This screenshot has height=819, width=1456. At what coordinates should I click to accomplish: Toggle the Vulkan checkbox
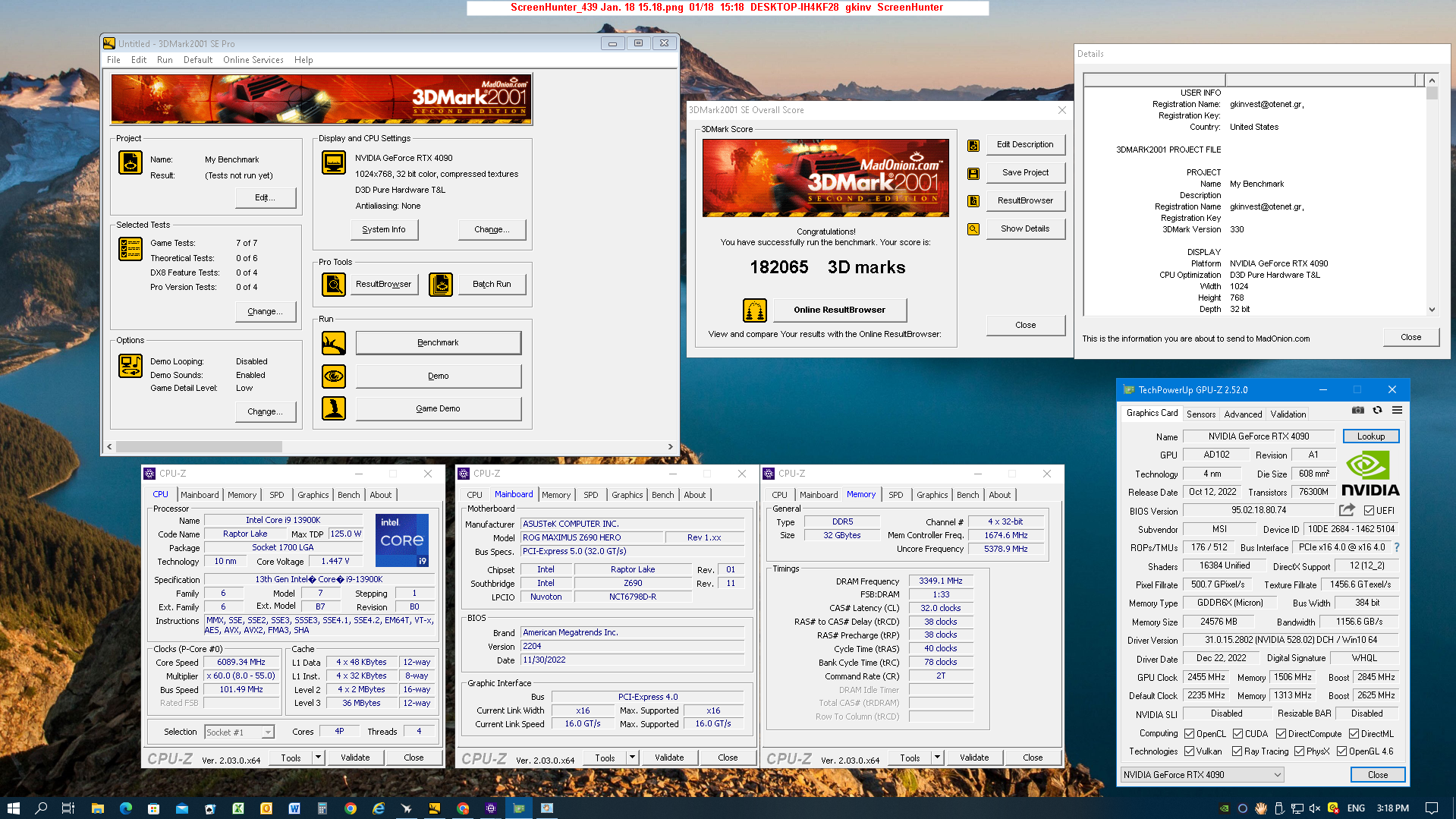click(x=1189, y=751)
